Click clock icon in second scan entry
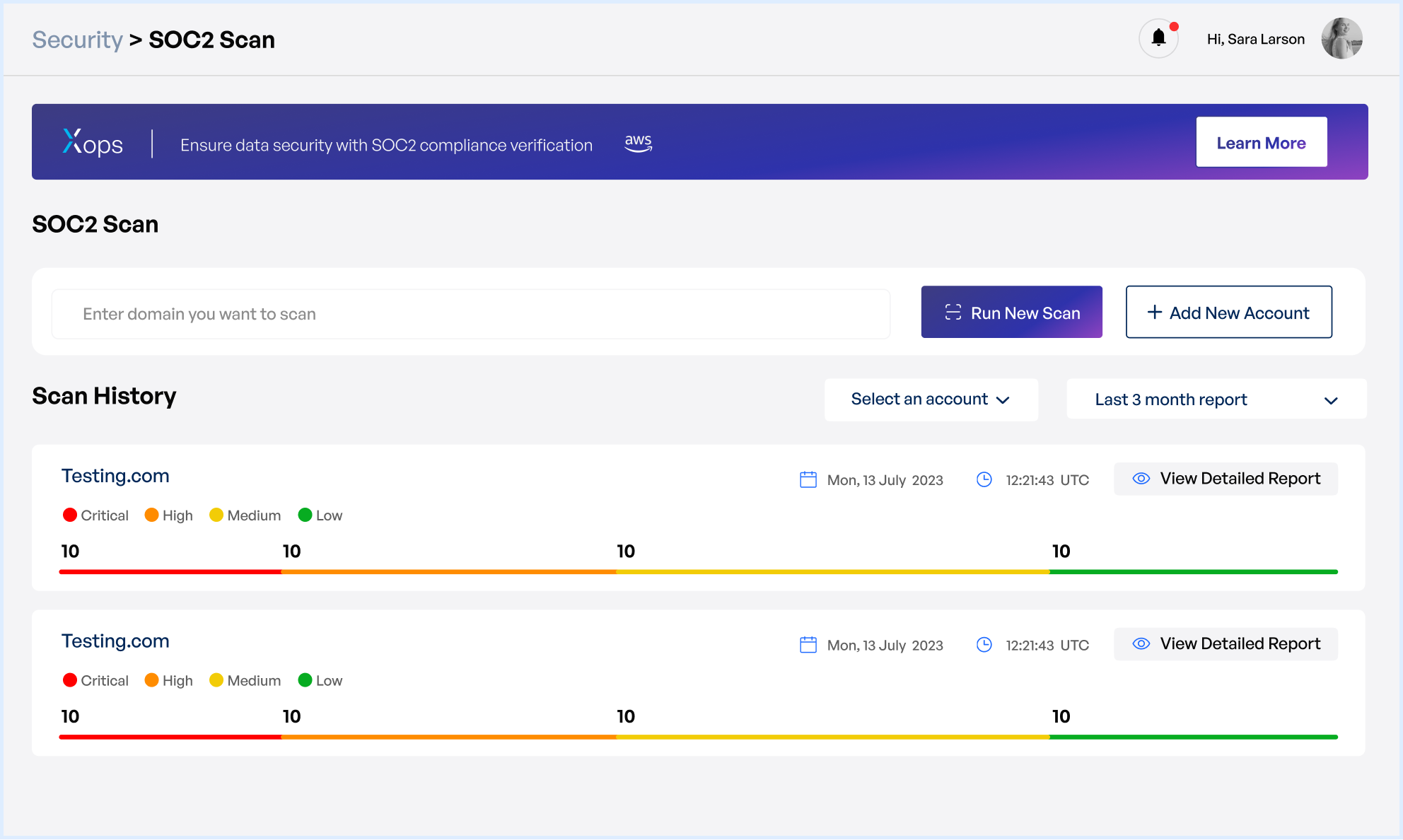Viewport: 1403px width, 840px height. pos(984,645)
